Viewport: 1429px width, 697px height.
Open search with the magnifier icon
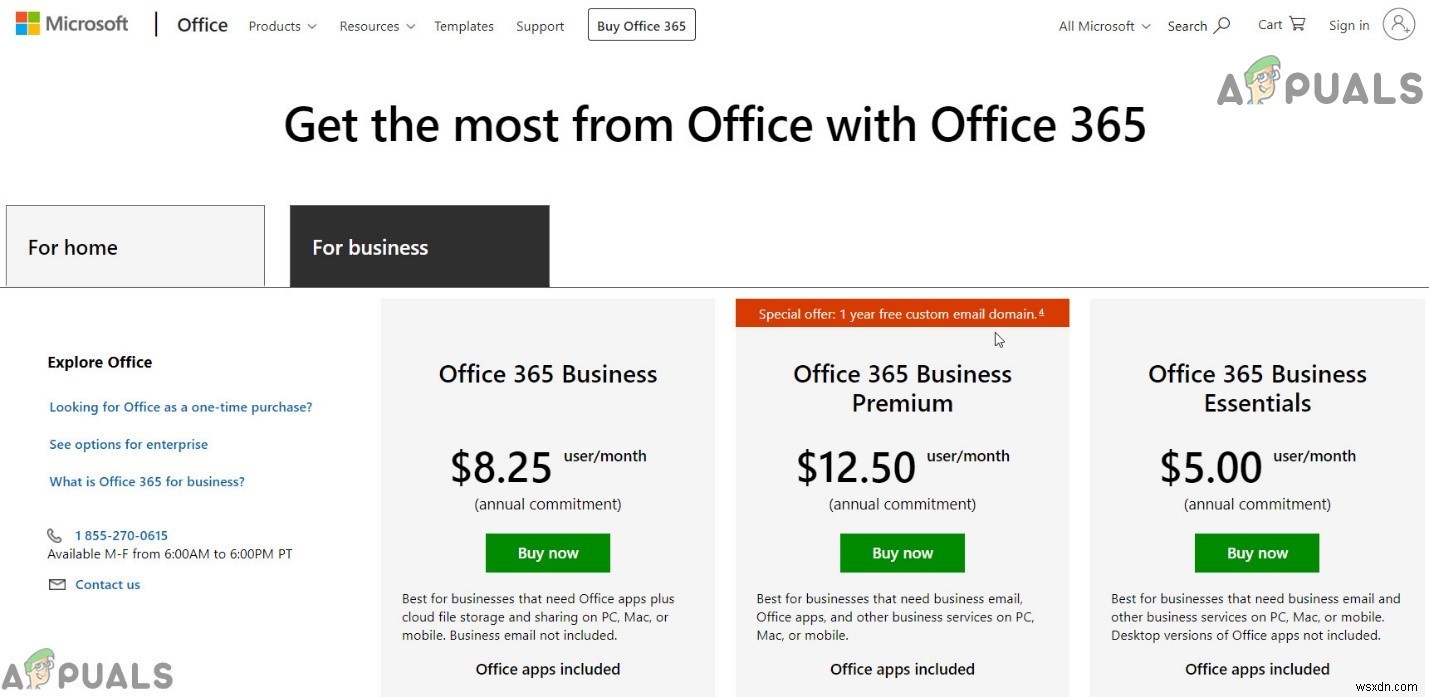[1222, 25]
